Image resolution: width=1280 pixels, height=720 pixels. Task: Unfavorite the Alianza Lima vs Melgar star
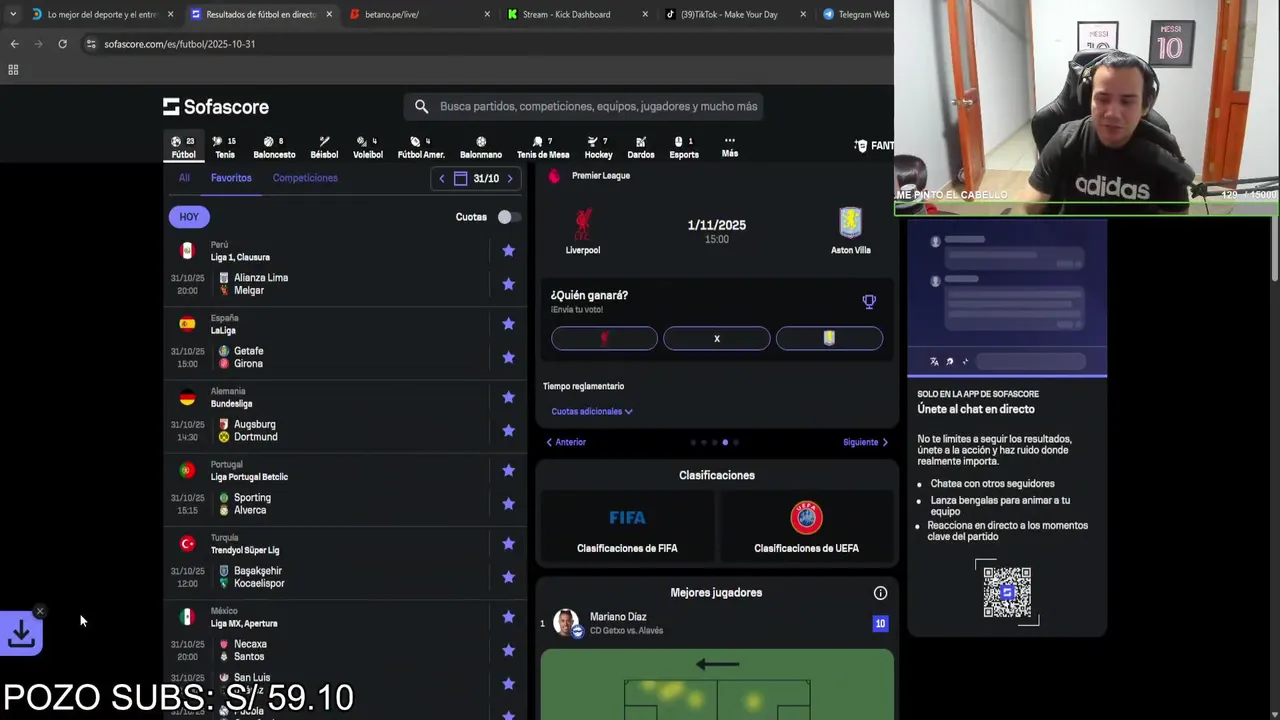(x=508, y=284)
